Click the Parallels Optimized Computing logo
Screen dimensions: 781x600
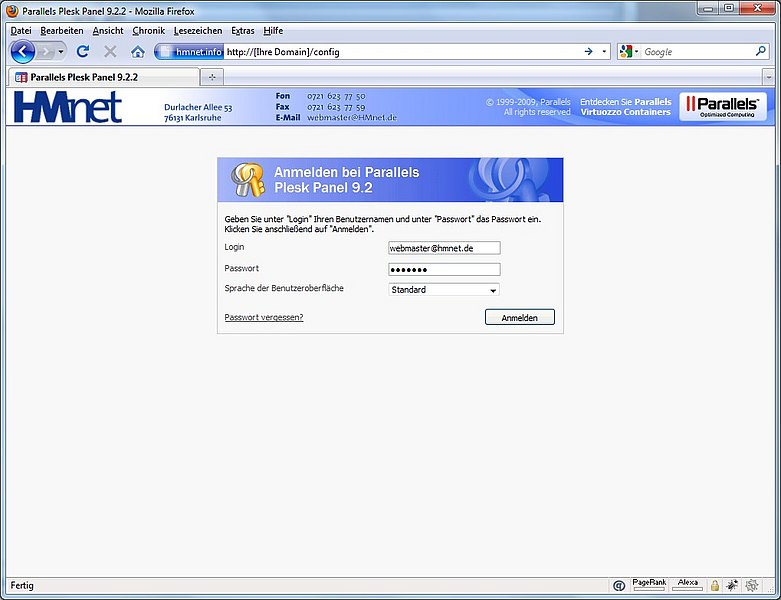click(x=723, y=107)
